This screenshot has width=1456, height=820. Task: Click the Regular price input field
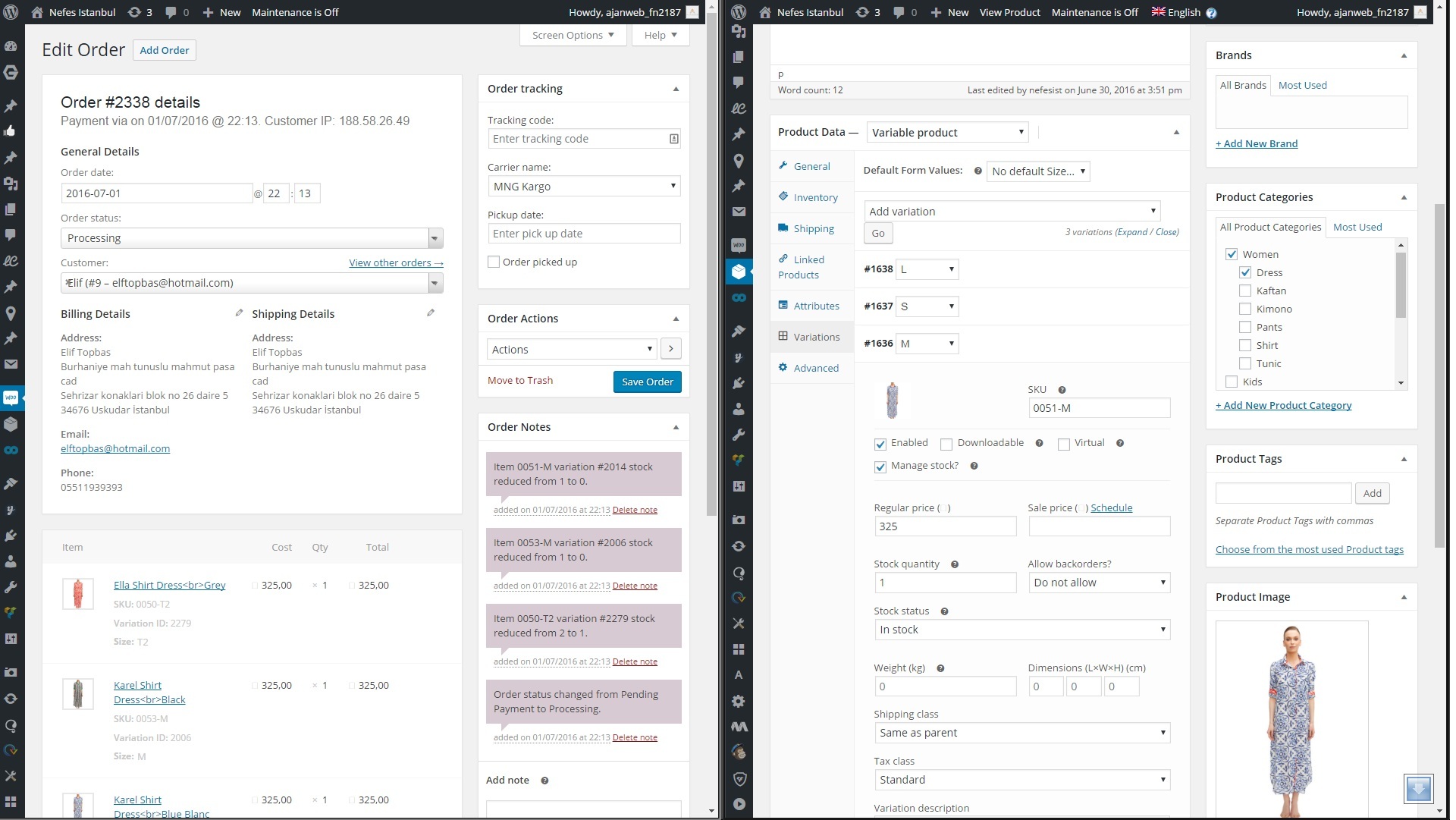[945, 526]
